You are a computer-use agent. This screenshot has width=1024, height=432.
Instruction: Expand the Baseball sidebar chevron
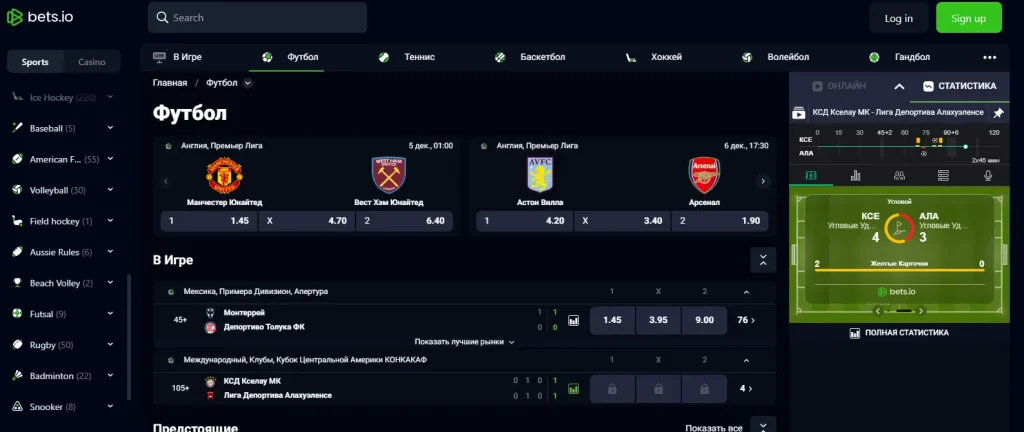[x=110, y=128]
